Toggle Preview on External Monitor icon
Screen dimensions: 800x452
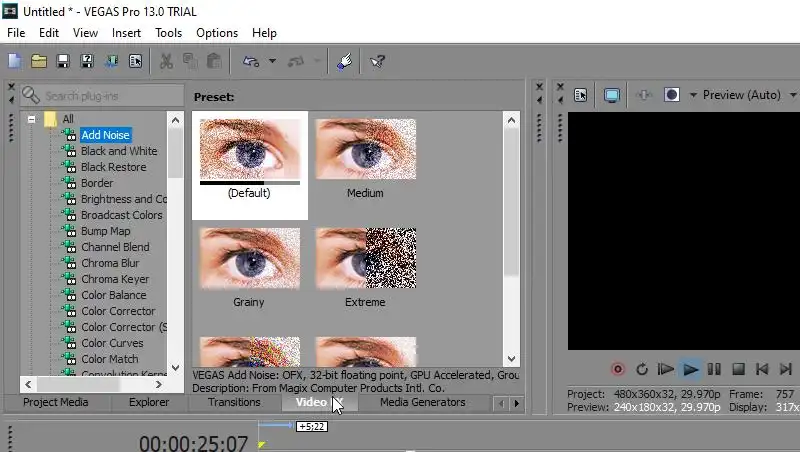[x=611, y=95]
